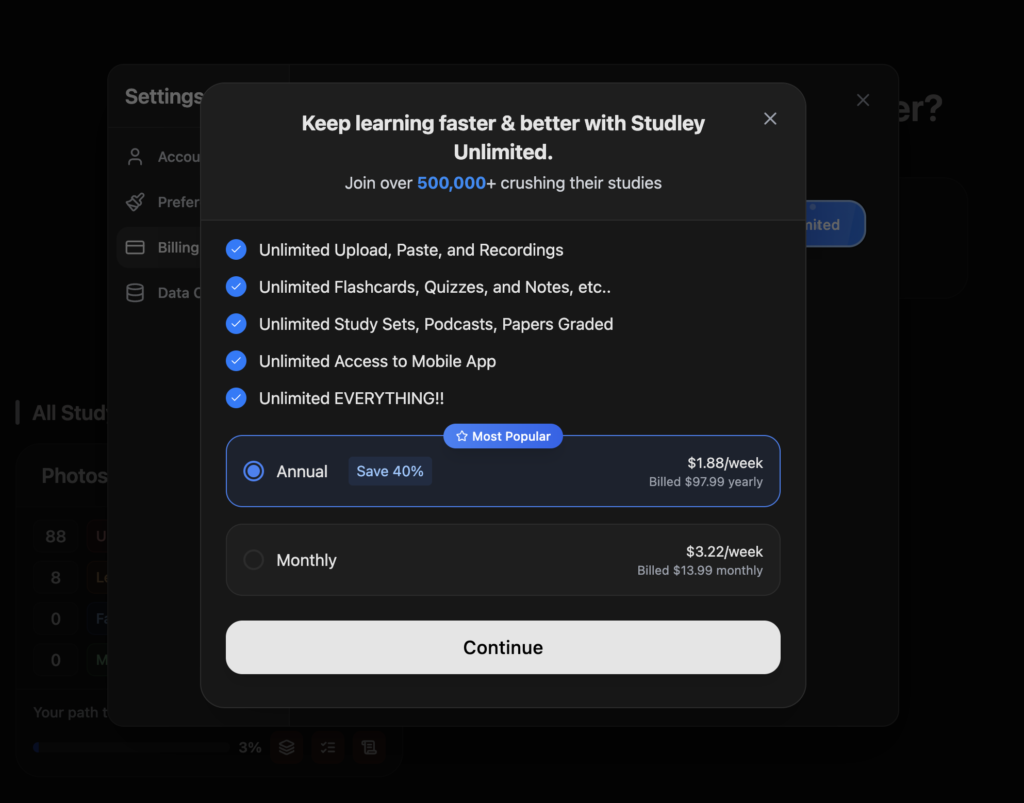The height and width of the screenshot is (803, 1024).
Task: Dismiss the Studley Unlimited dialog with the X
Action: click(x=770, y=118)
